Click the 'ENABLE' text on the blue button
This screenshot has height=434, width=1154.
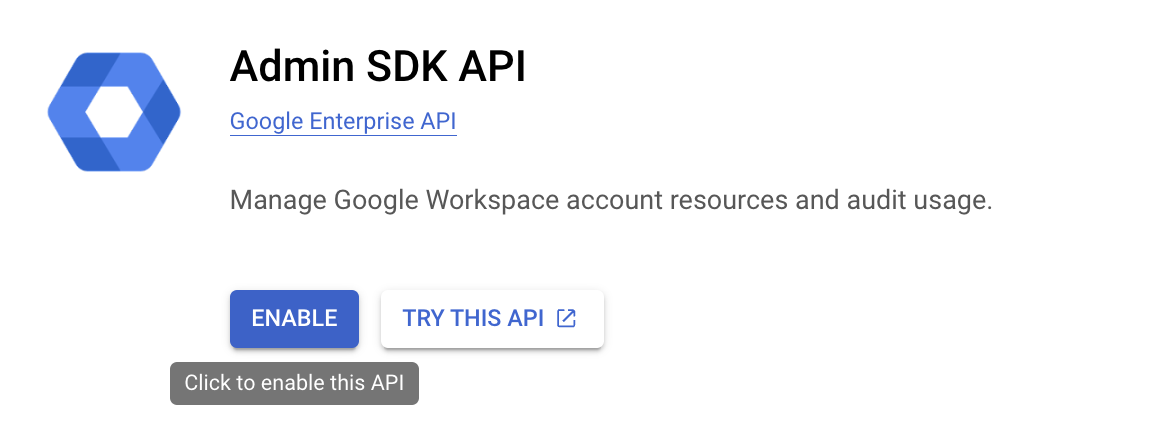294,319
